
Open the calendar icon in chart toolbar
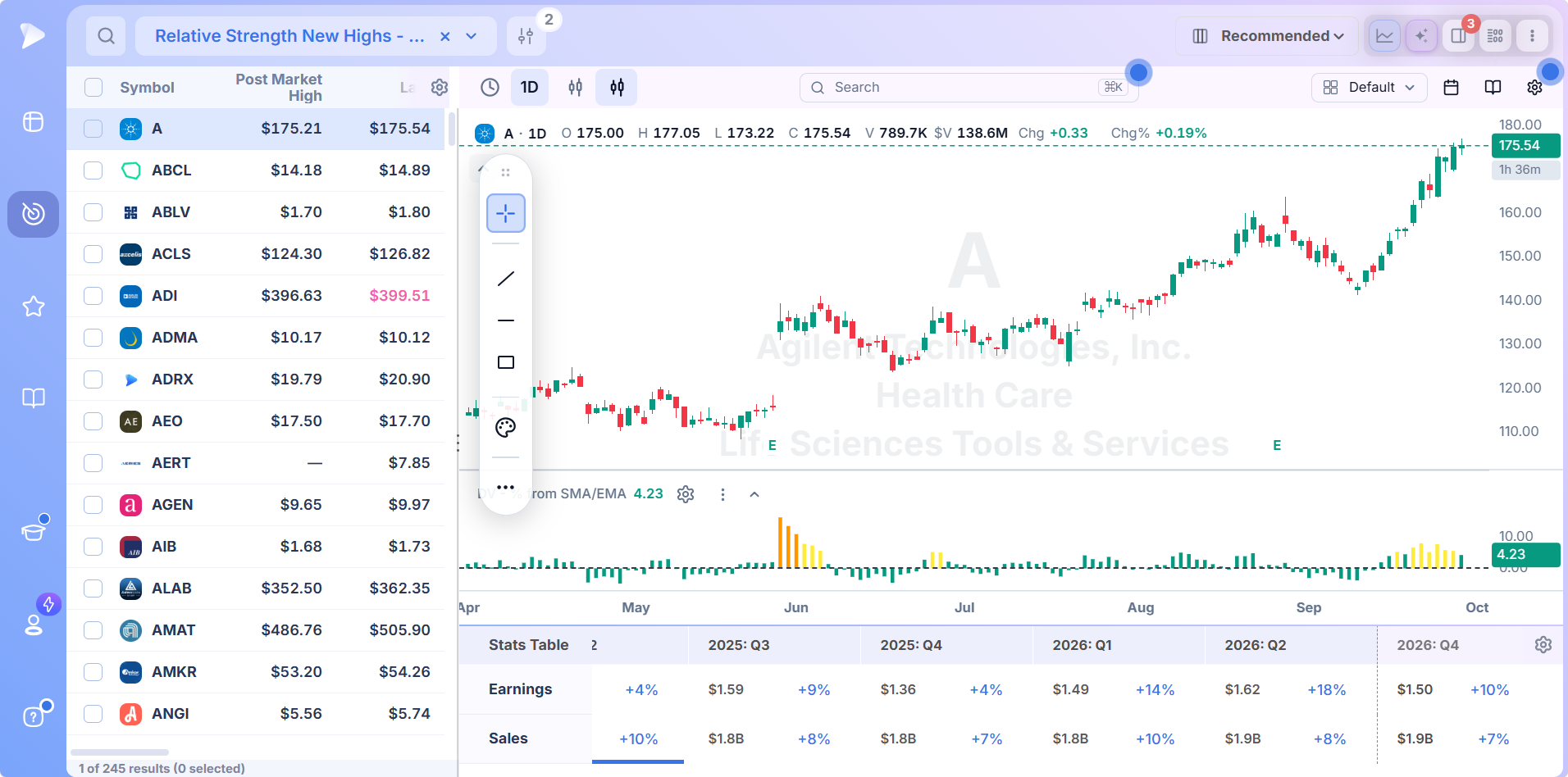point(1451,88)
